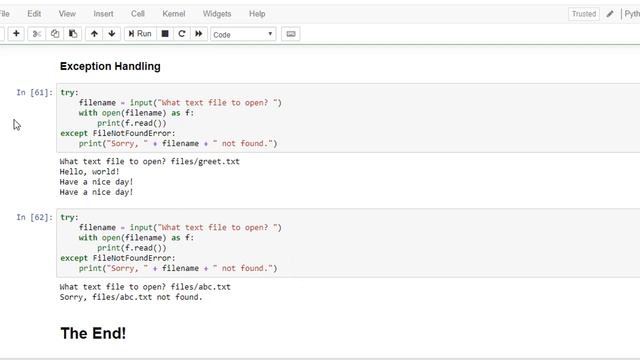Open the Code cell type dropdown
Screen dimensions: 640x360
tap(243, 35)
